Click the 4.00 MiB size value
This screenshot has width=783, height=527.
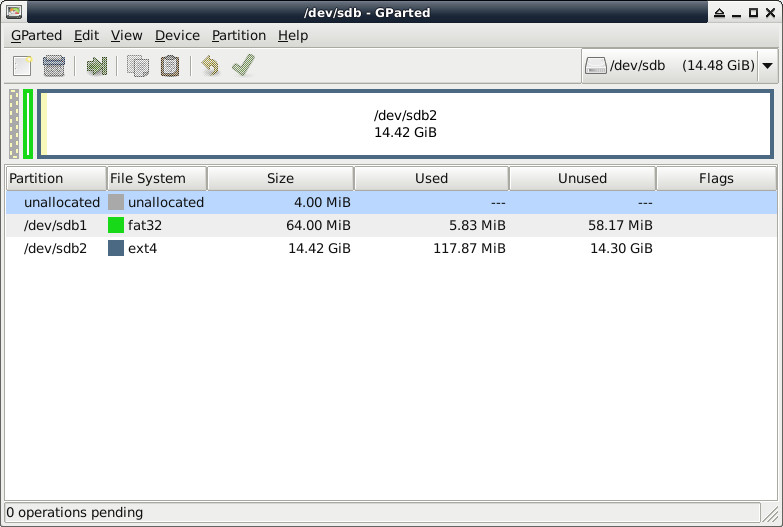(x=322, y=202)
